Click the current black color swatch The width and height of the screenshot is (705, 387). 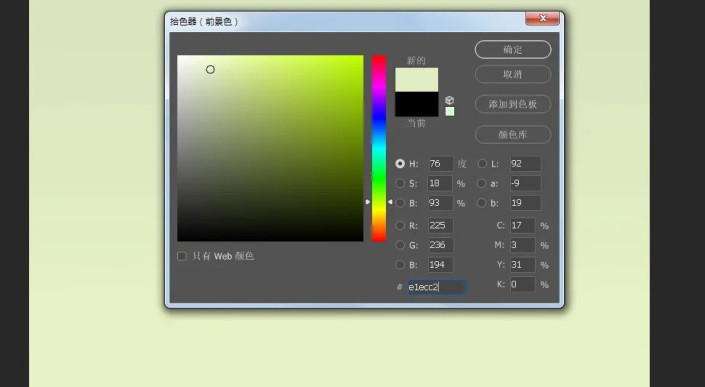(416, 104)
